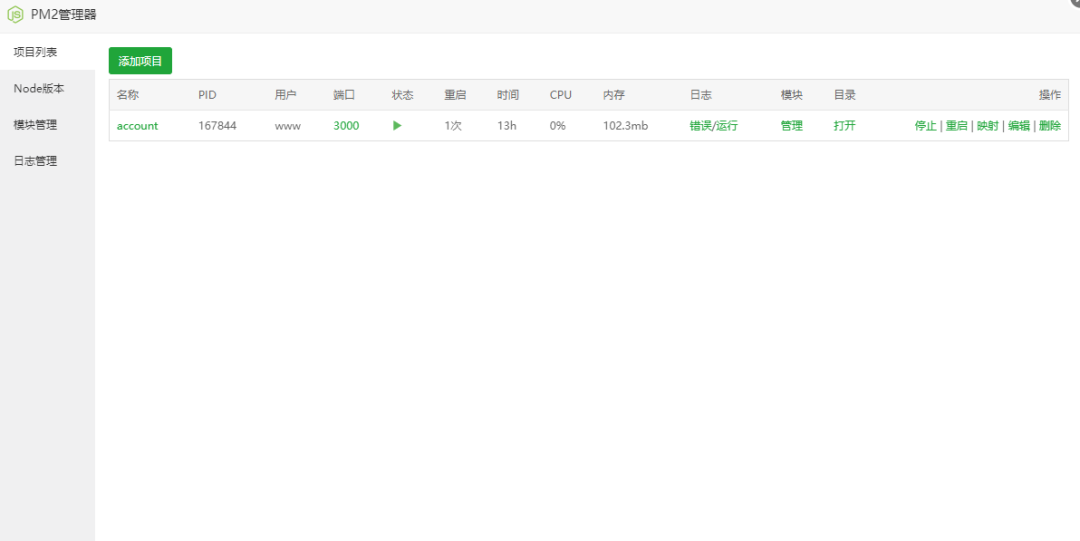Click the 时间 column header
Image resolution: width=1080 pixels, height=541 pixels.
coord(508,95)
